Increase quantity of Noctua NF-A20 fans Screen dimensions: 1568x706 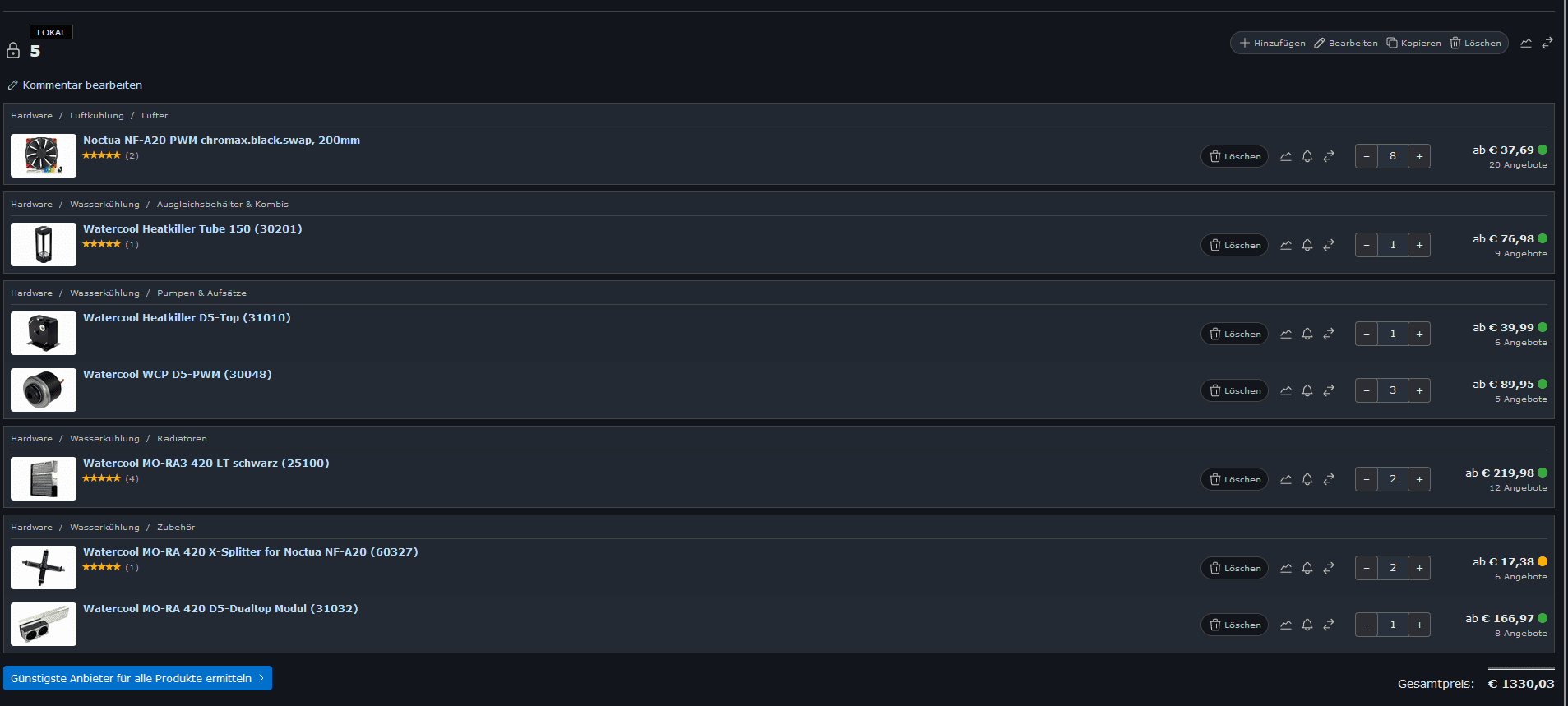pos(1419,156)
